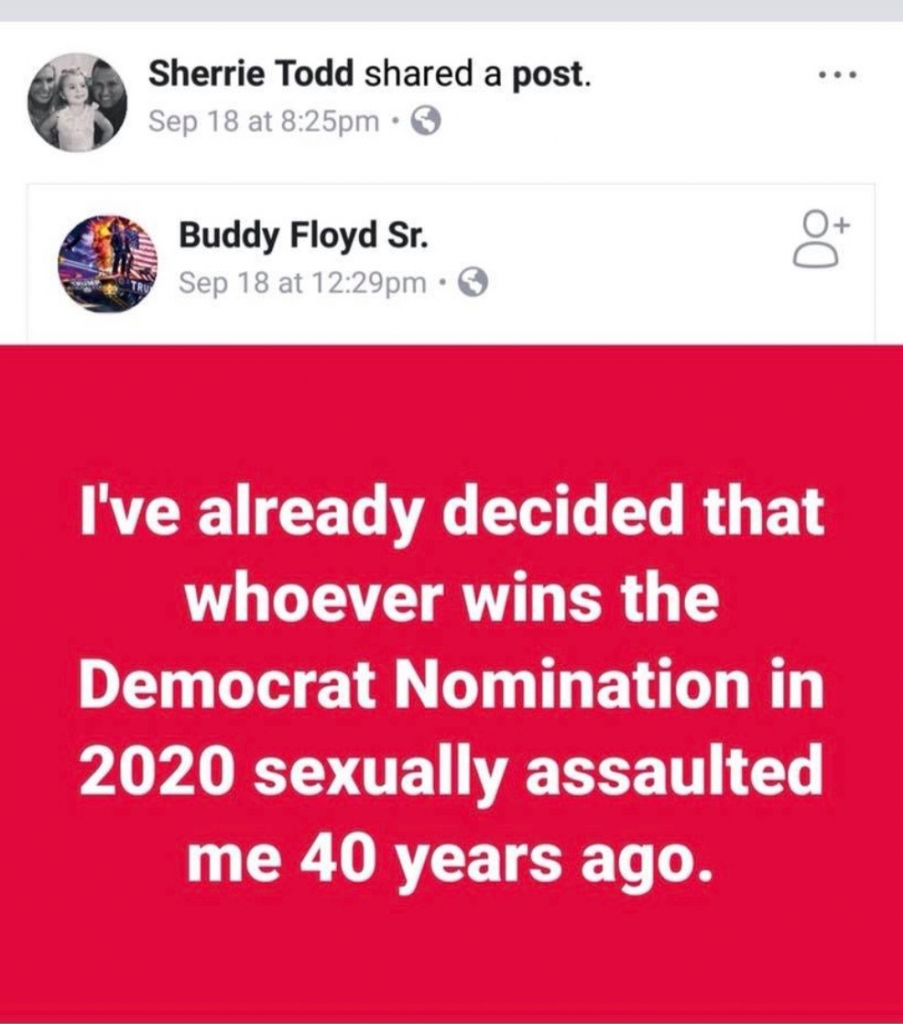Click the "2020 sexually assaulted" text line
Screen dimensions: 903x1024
[x=451, y=772]
